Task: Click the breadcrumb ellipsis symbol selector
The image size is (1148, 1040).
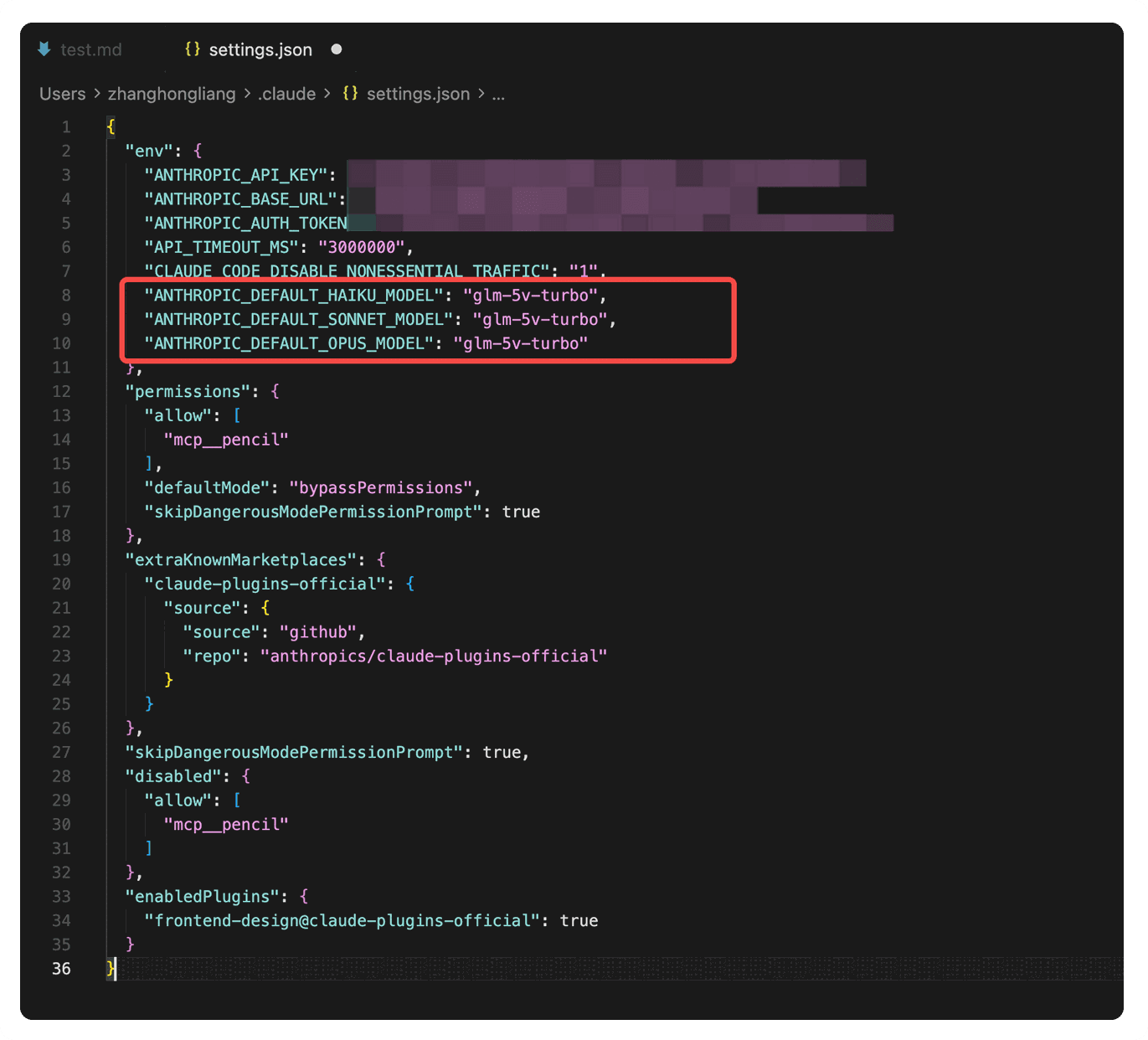Action: pos(498,94)
